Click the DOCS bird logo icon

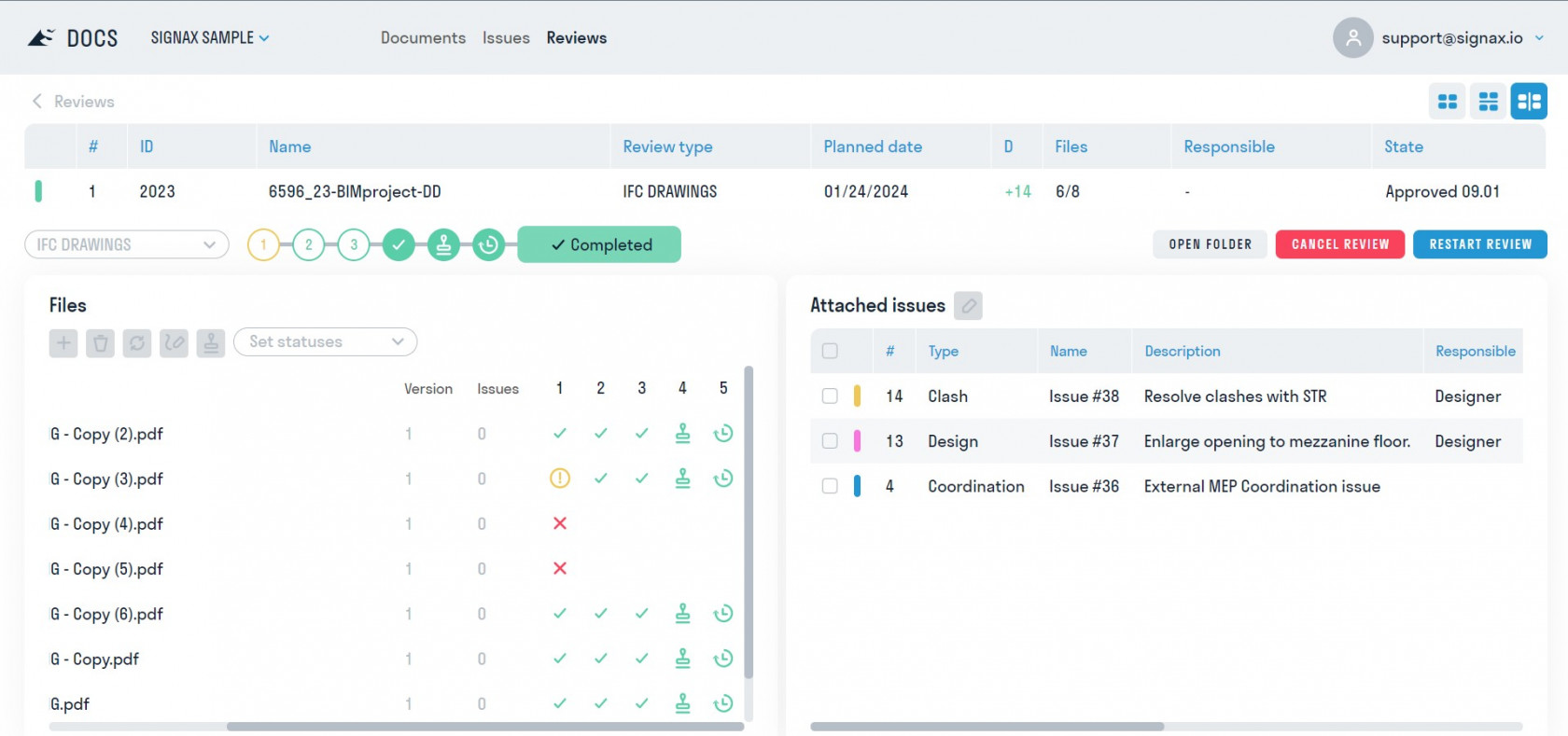(41, 37)
